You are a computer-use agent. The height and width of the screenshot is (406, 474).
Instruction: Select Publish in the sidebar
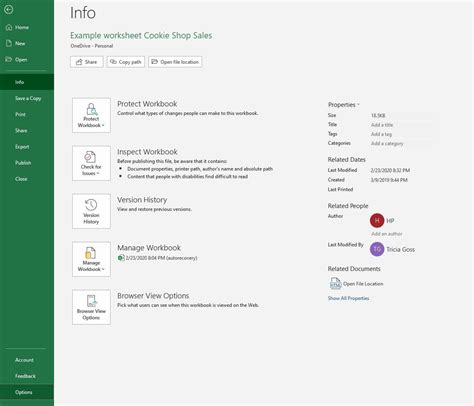pos(27,163)
